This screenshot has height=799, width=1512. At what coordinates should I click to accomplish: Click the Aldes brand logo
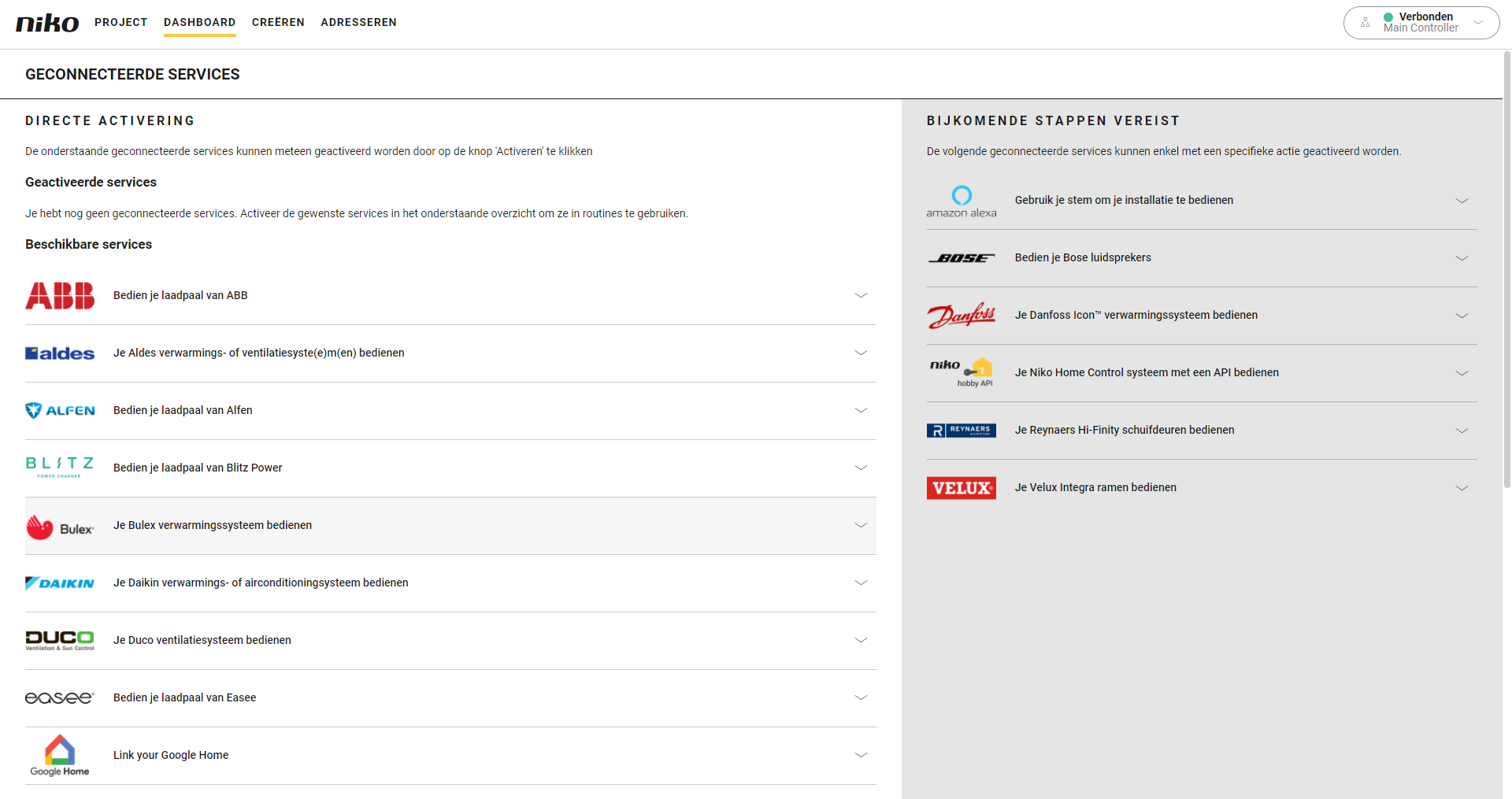(60, 353)
